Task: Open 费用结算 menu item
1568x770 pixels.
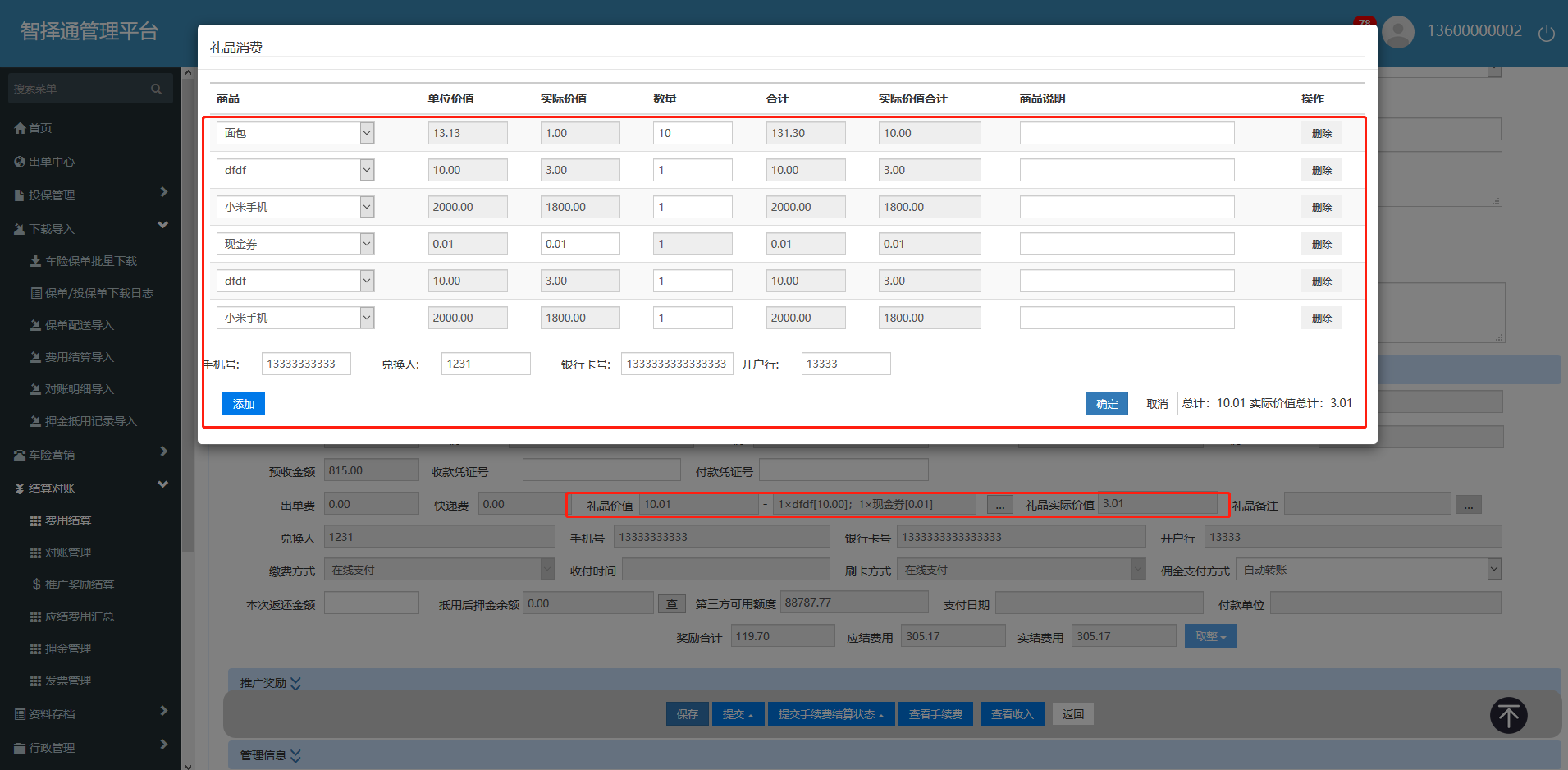Action: coord(67,520)
